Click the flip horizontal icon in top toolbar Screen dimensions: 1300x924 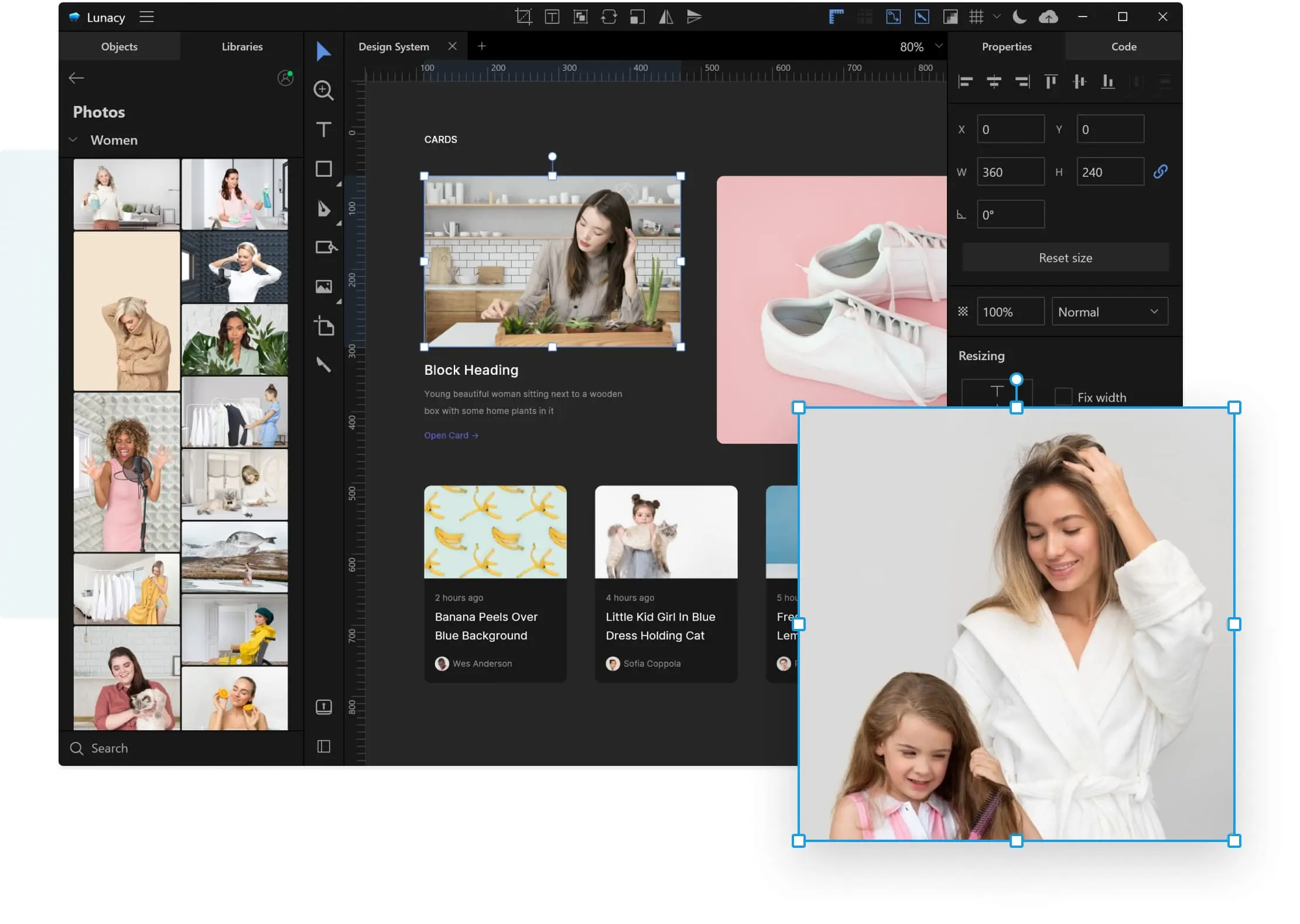coord(666,17)
